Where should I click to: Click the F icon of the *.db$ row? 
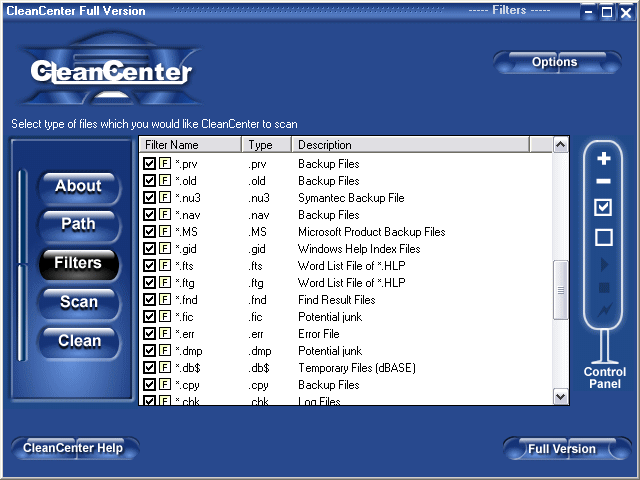pos(165,368)
